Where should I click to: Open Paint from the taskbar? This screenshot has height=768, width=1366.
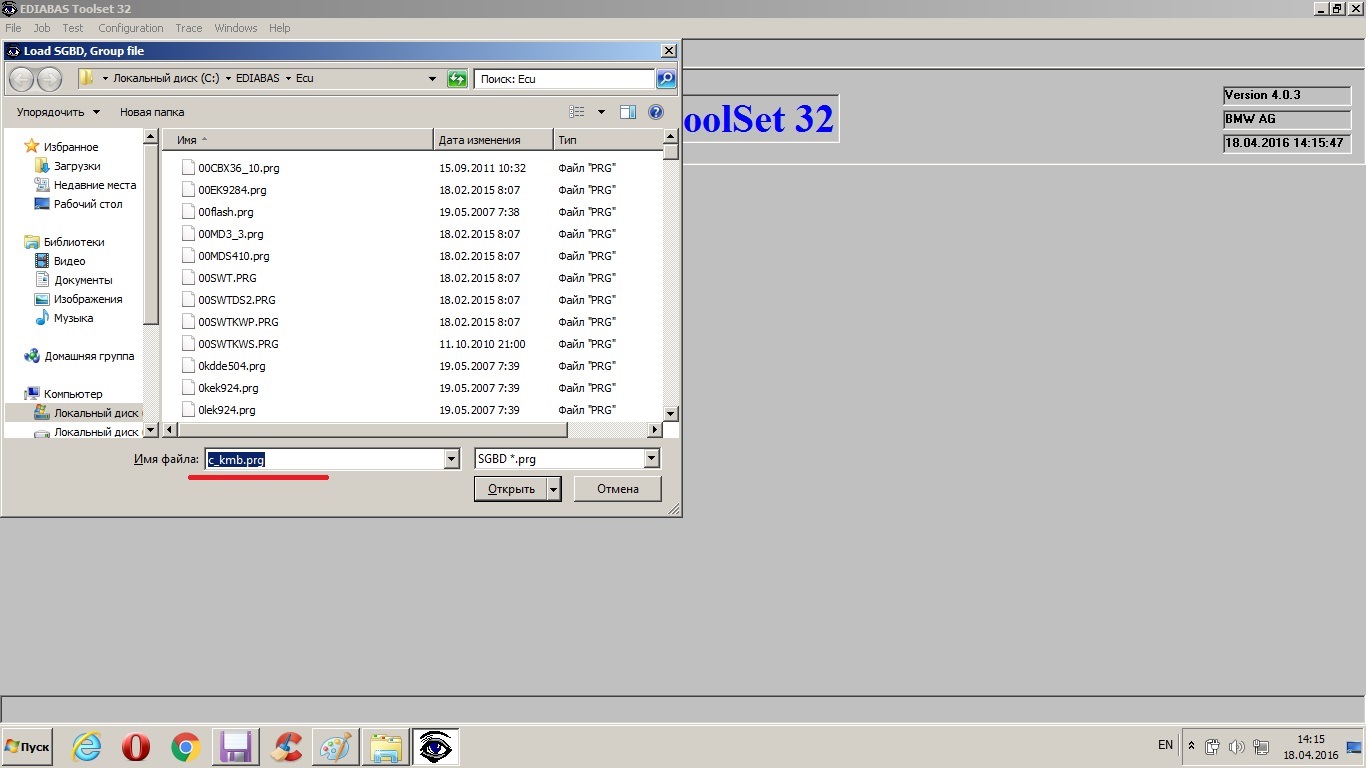(x=335, y=747)
